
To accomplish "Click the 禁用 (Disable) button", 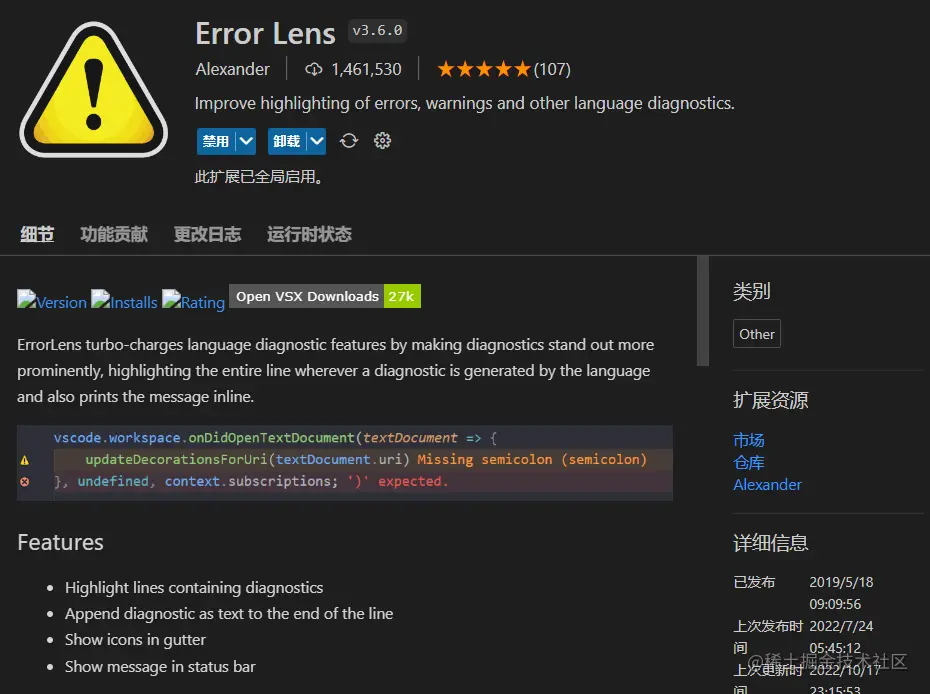I will (x=216, y=141).
